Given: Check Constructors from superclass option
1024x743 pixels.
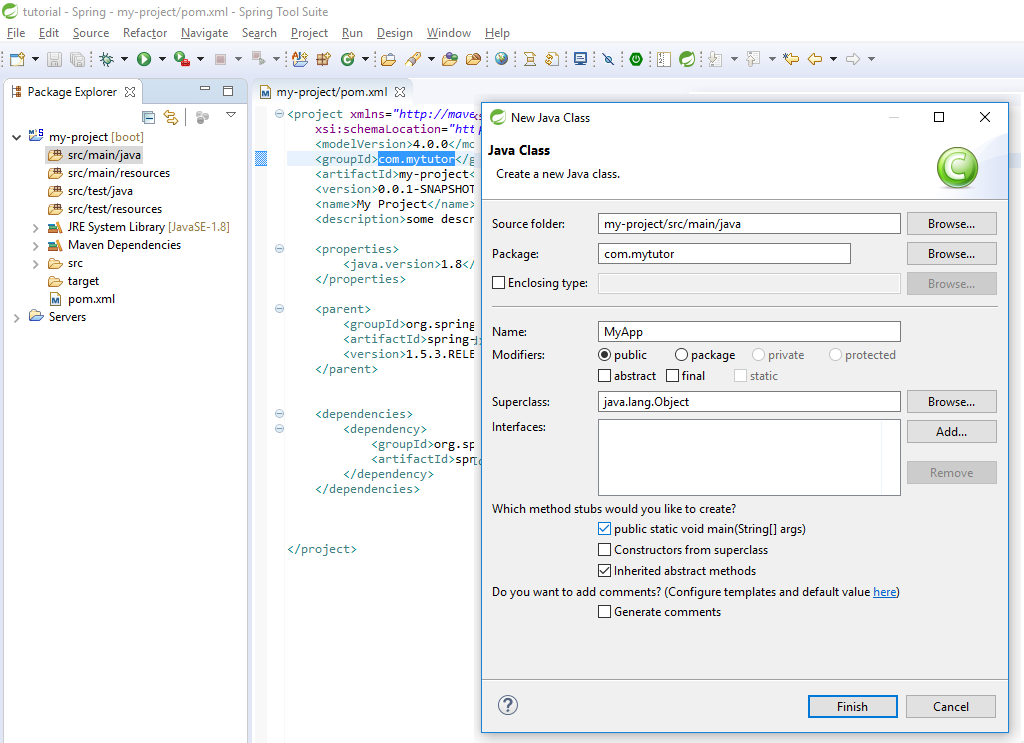Looking at the screenshot, I should click(605, 550).
